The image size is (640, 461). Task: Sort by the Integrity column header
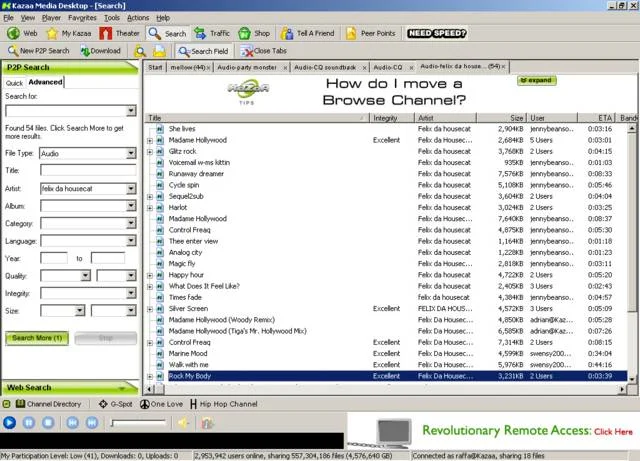[391, 118]
